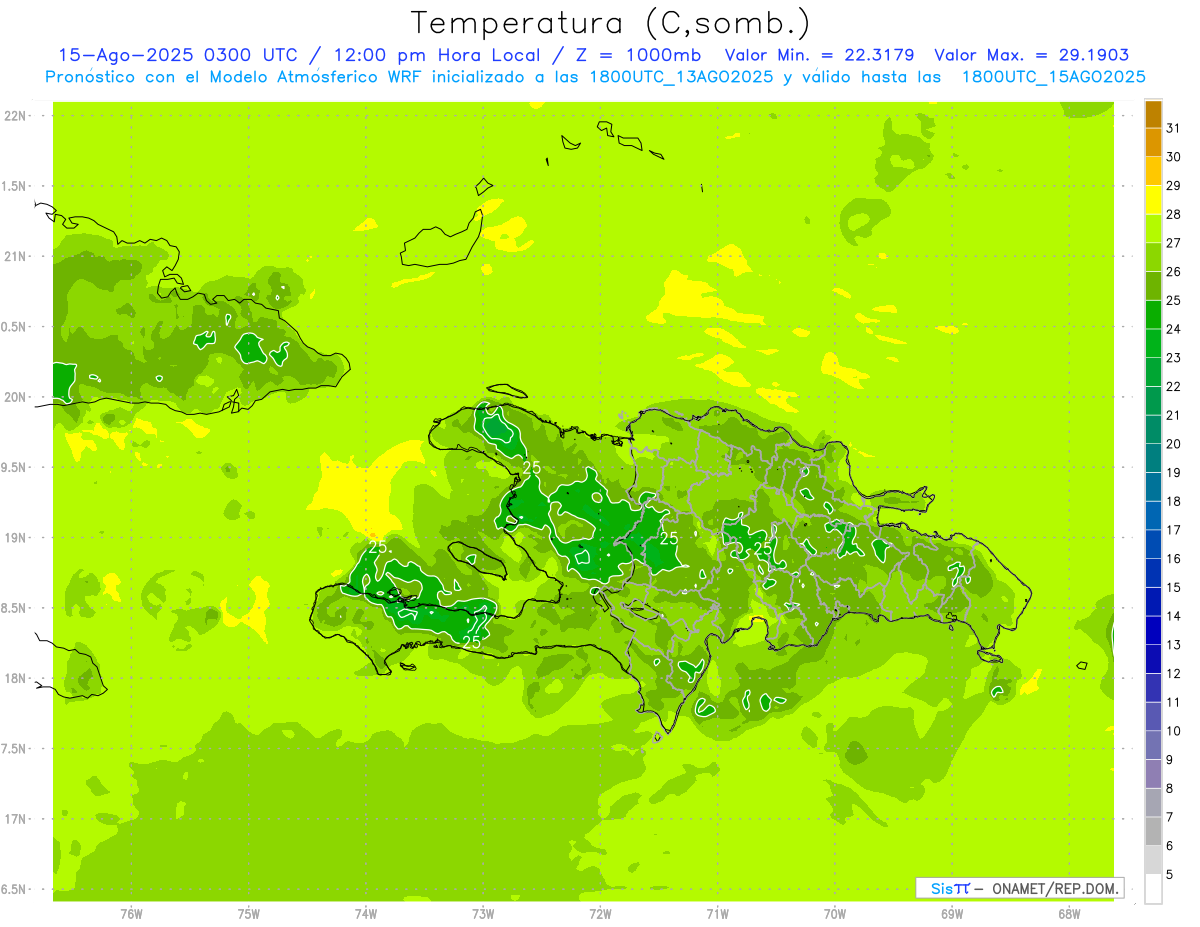Click the '22N' latitude axis label

point(17,116)
